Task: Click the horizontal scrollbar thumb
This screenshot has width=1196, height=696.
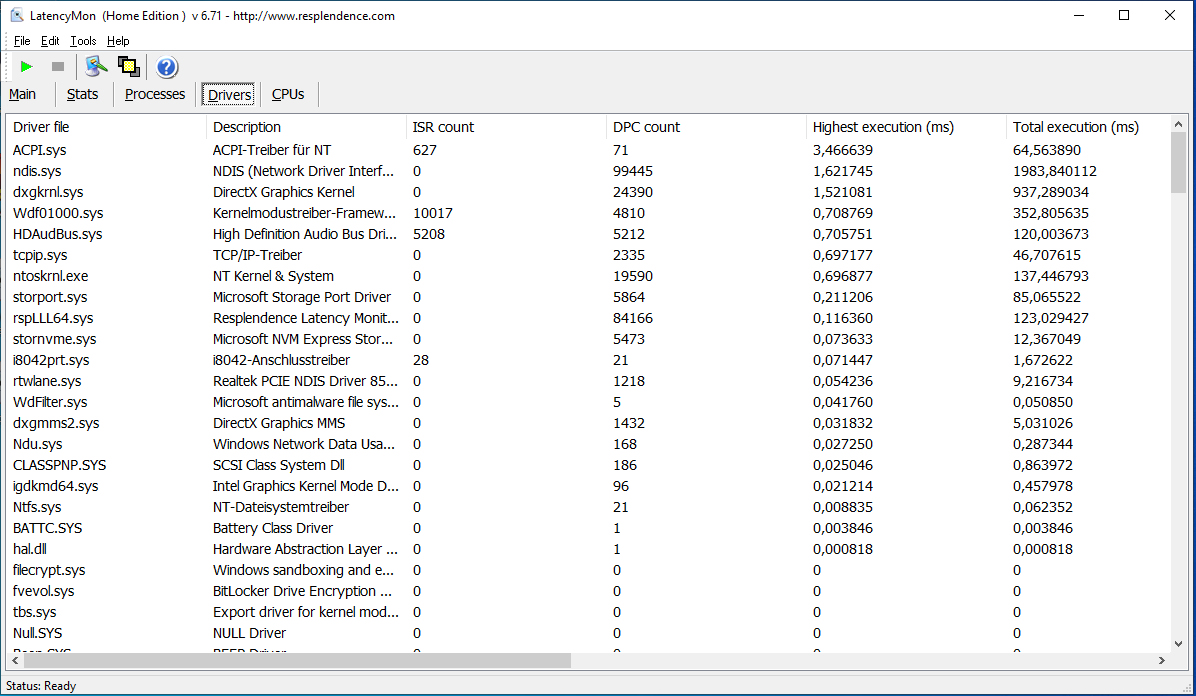Action: pos(297,661)
